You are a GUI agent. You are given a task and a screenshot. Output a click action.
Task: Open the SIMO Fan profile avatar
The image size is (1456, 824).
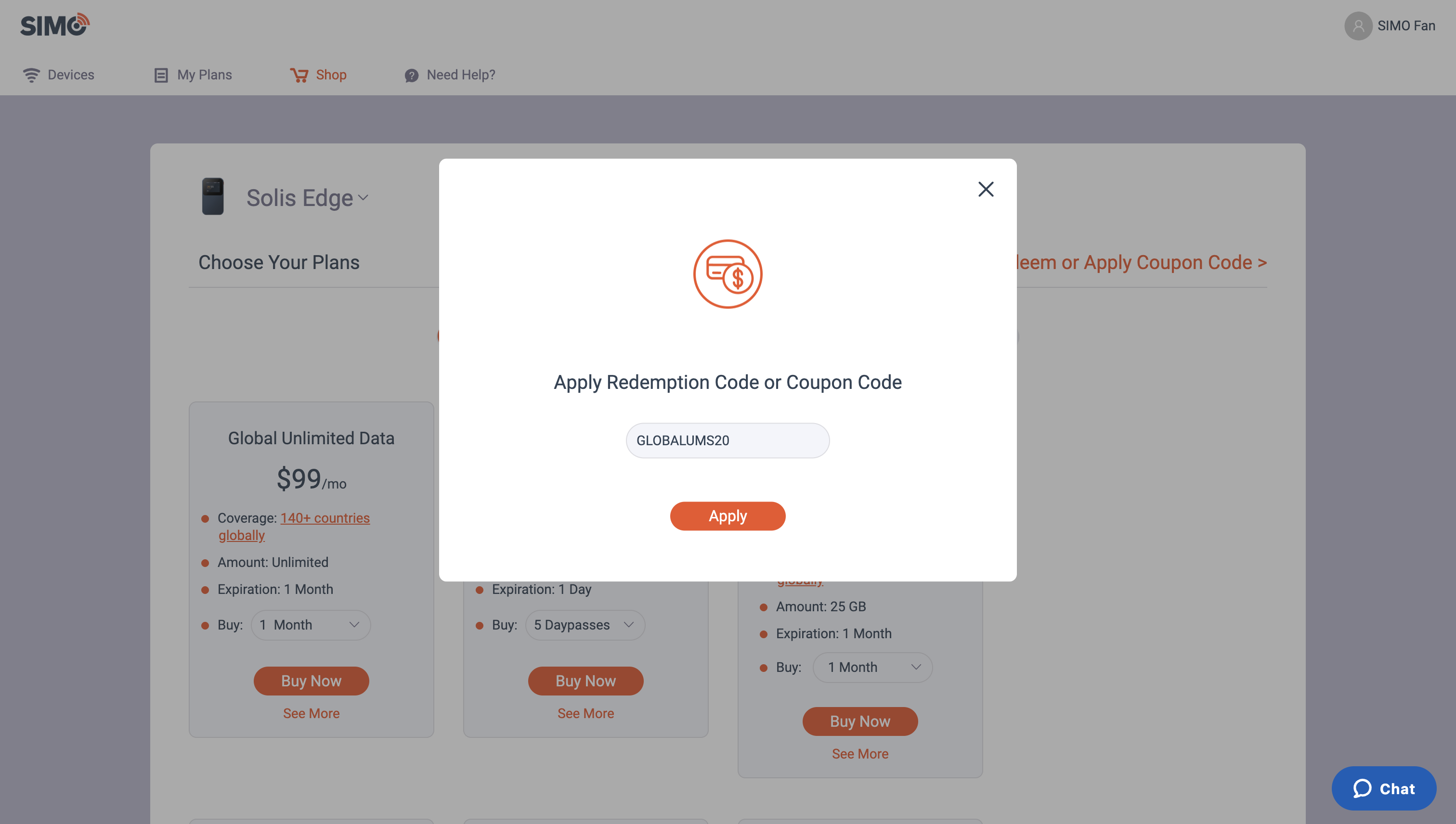click(1358, 26)
